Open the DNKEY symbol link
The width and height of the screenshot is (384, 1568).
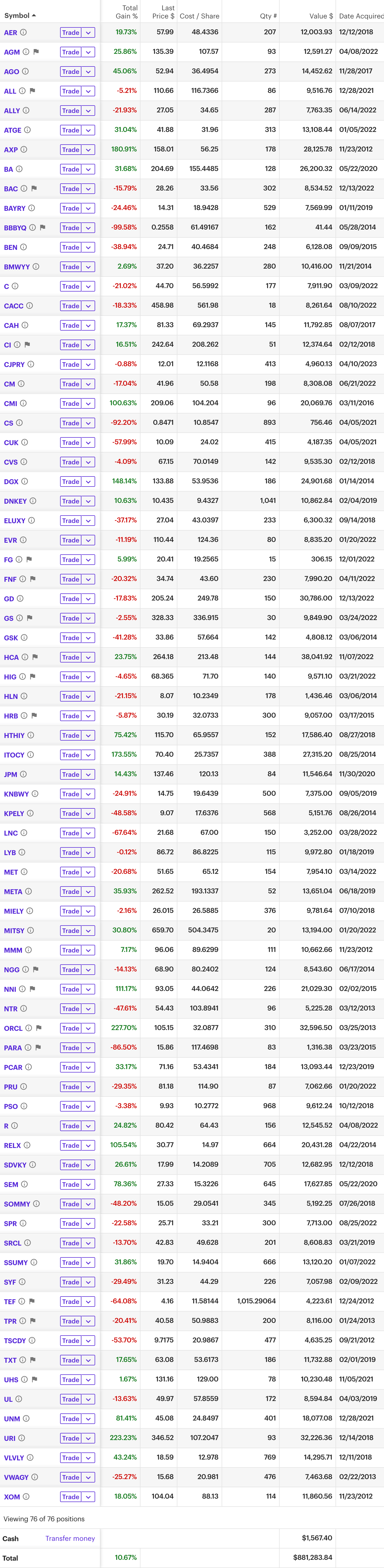point(16,501)
